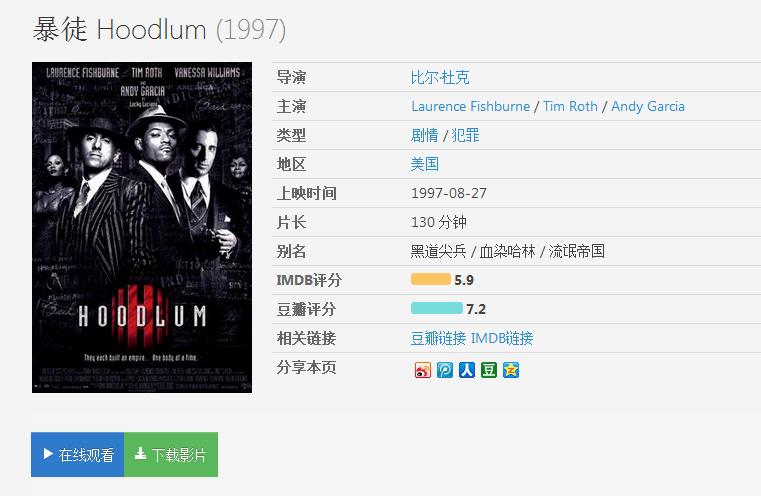Open the 美国 region link
The image size is (761, 496).
click(x=425, y=164)
